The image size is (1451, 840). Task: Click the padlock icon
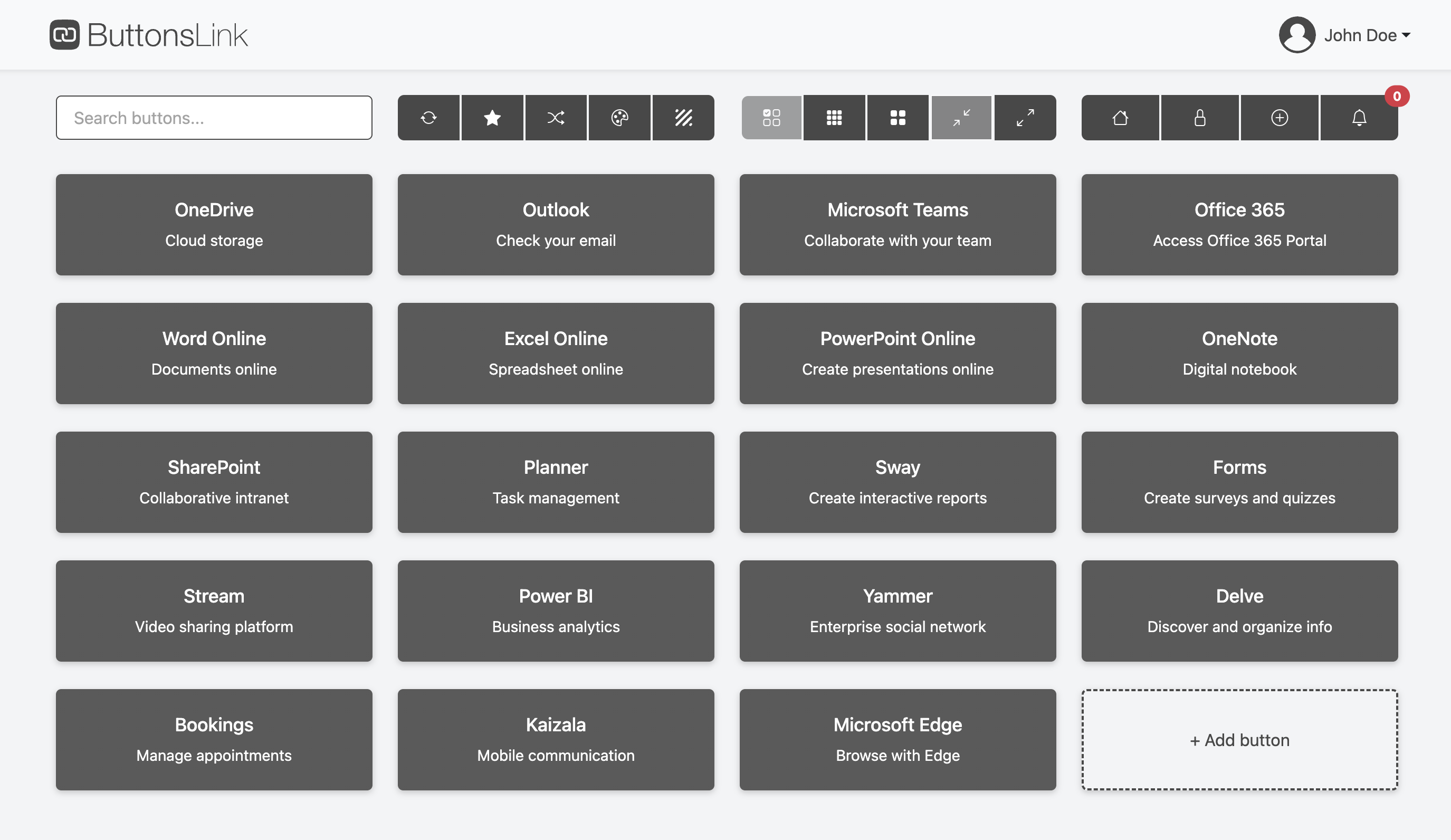[x=1200, y=118]
